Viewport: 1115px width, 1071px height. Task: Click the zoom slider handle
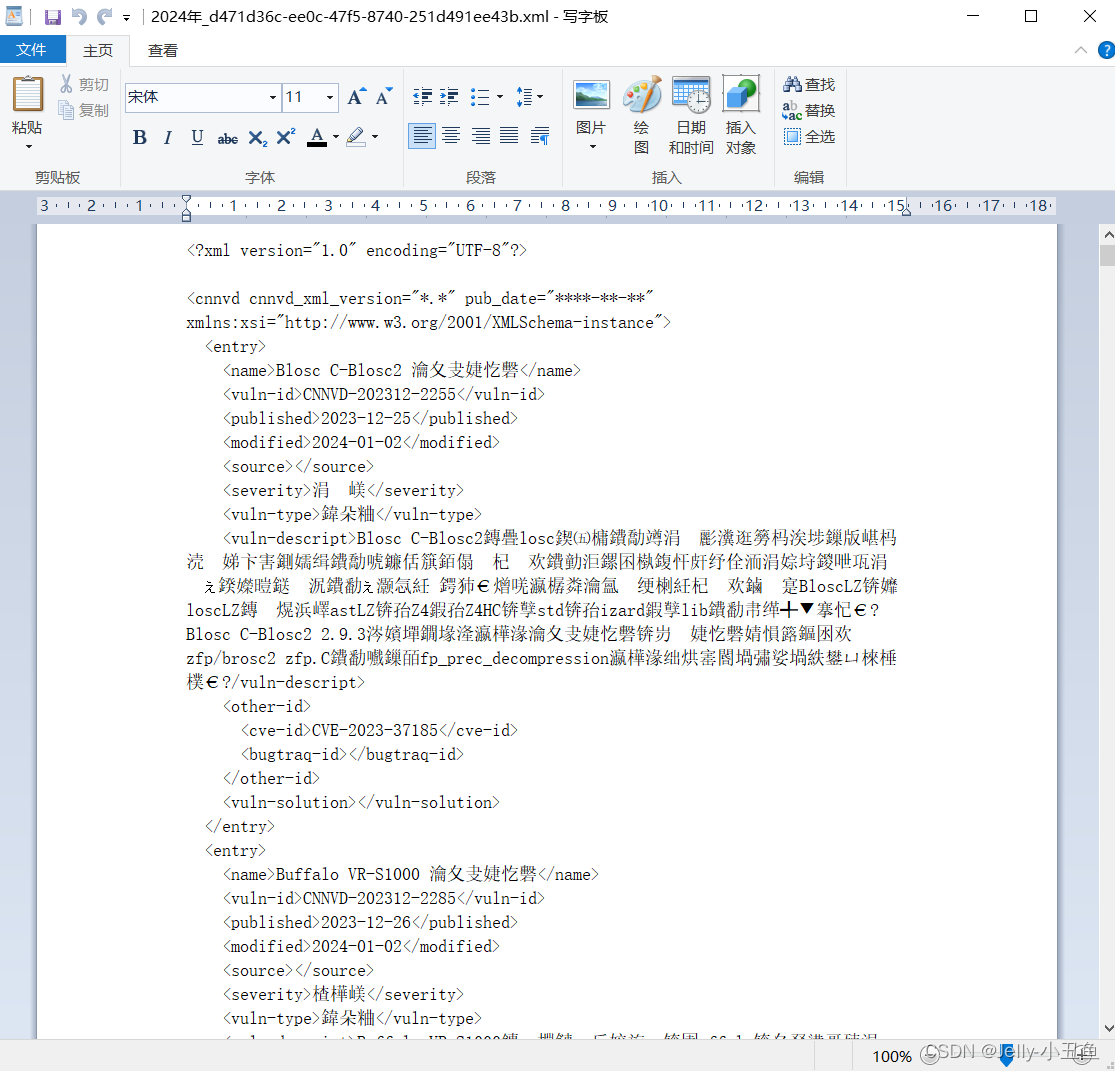coord(1005,1057)
